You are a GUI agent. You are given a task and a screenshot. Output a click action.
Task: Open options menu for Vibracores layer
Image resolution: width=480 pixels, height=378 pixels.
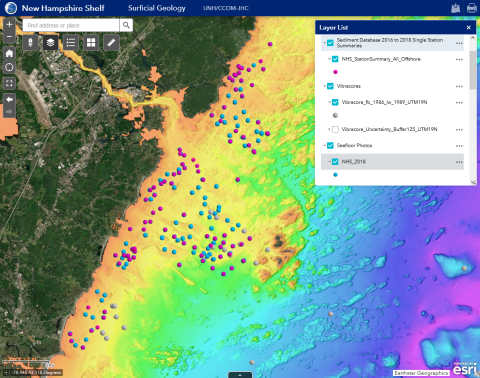point(459,86)
